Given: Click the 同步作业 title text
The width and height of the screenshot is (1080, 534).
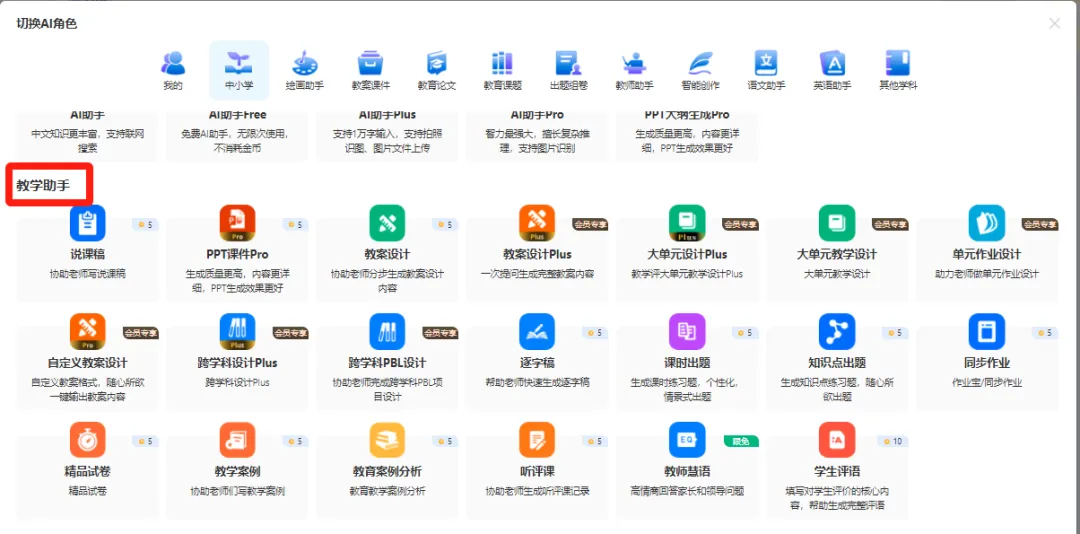Looking at the screenshot, I should [986, 363].
